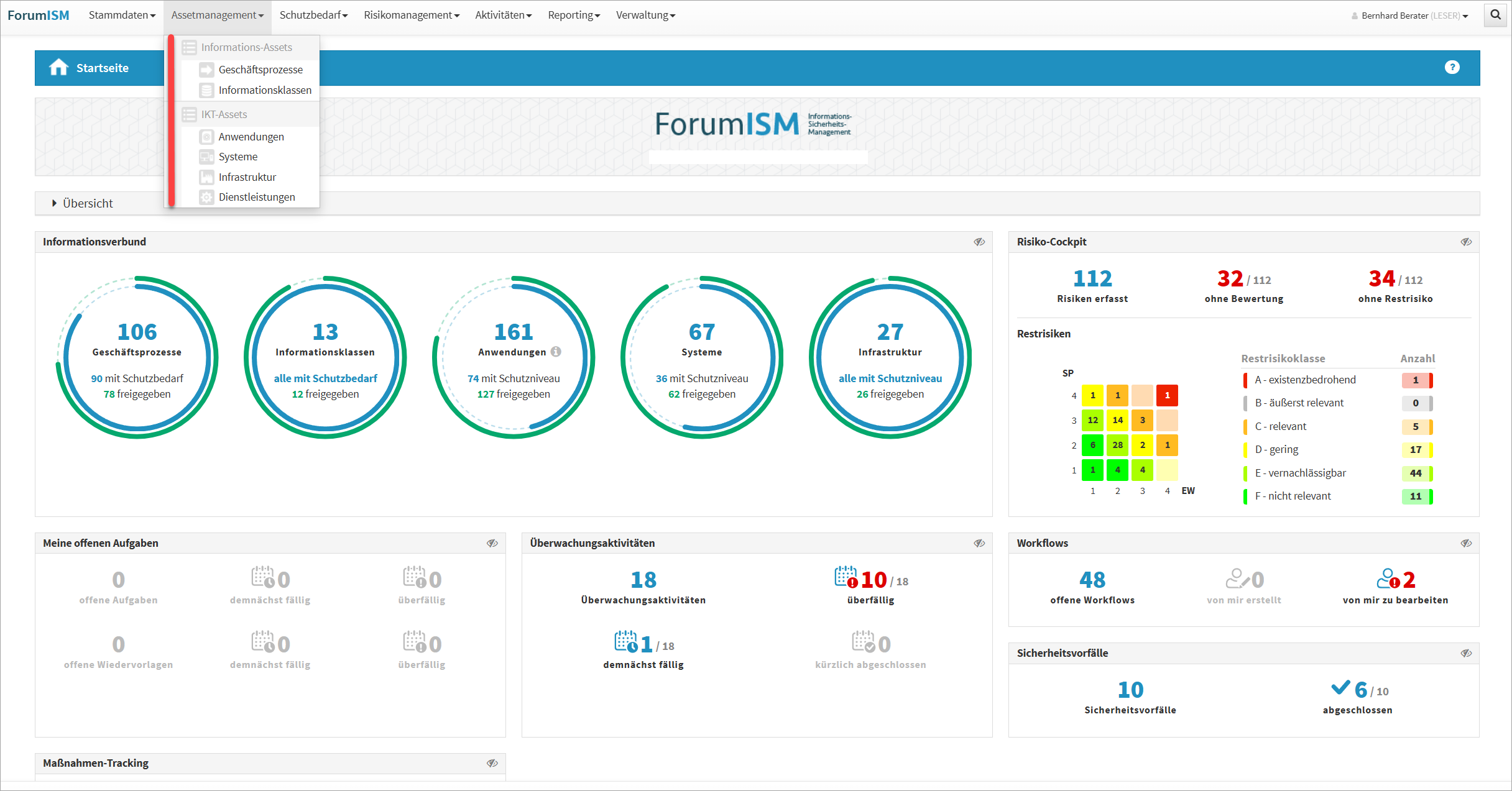
Task: Click the 'von mir zu bearbeiten' user icon
Action: [x=1388, y=578]
